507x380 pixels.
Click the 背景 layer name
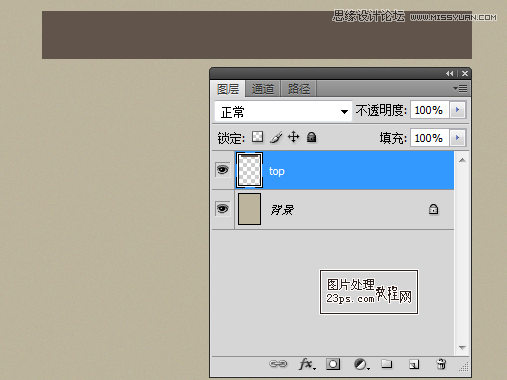[282, 210]
